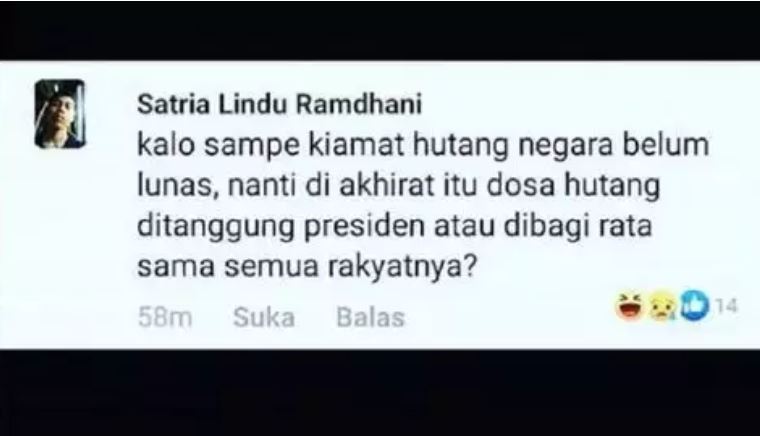Click the word lunas starting the second line
This screenshot has width=760, height=436.
pos(176,187)
